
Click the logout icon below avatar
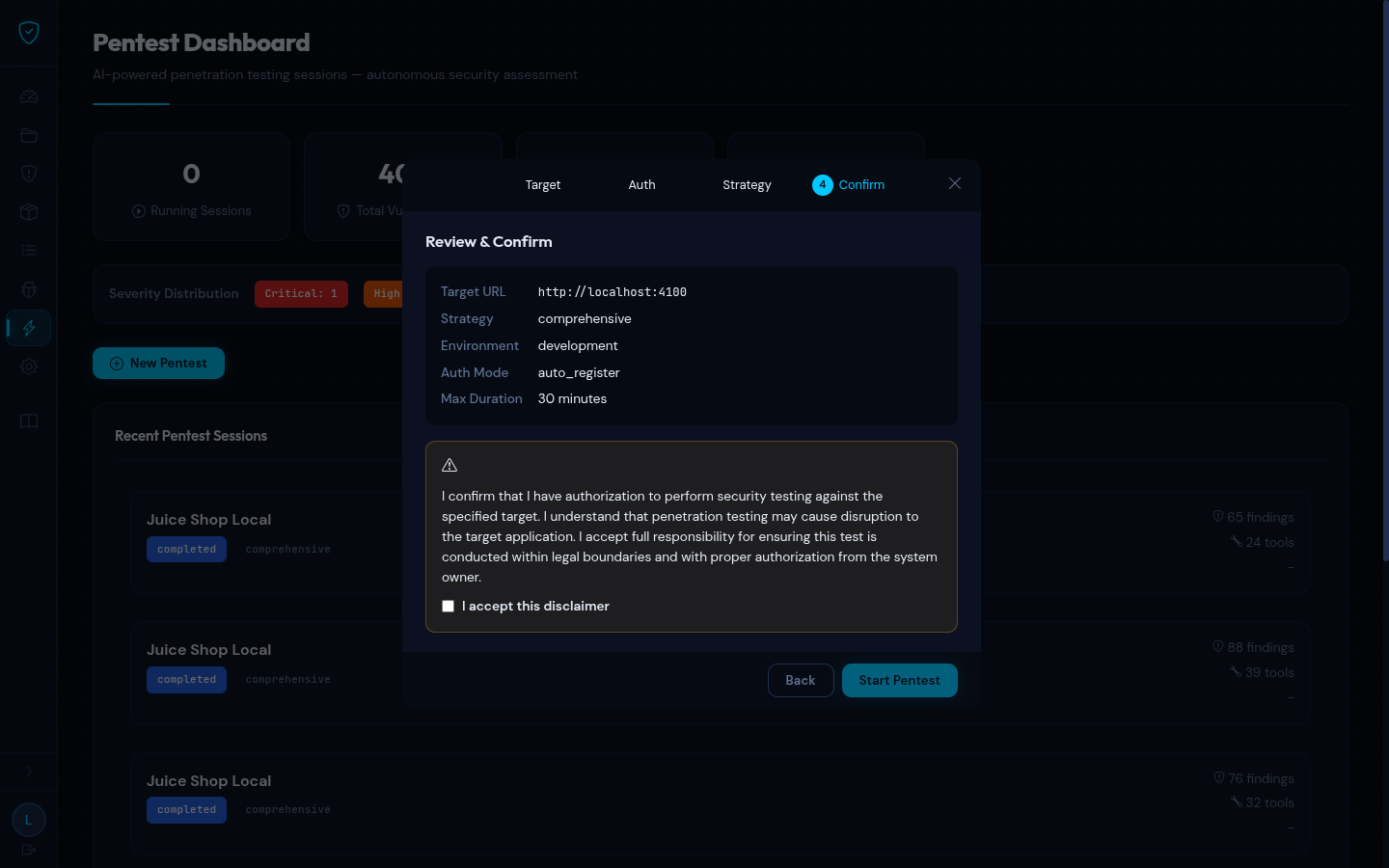coord(29,850)
